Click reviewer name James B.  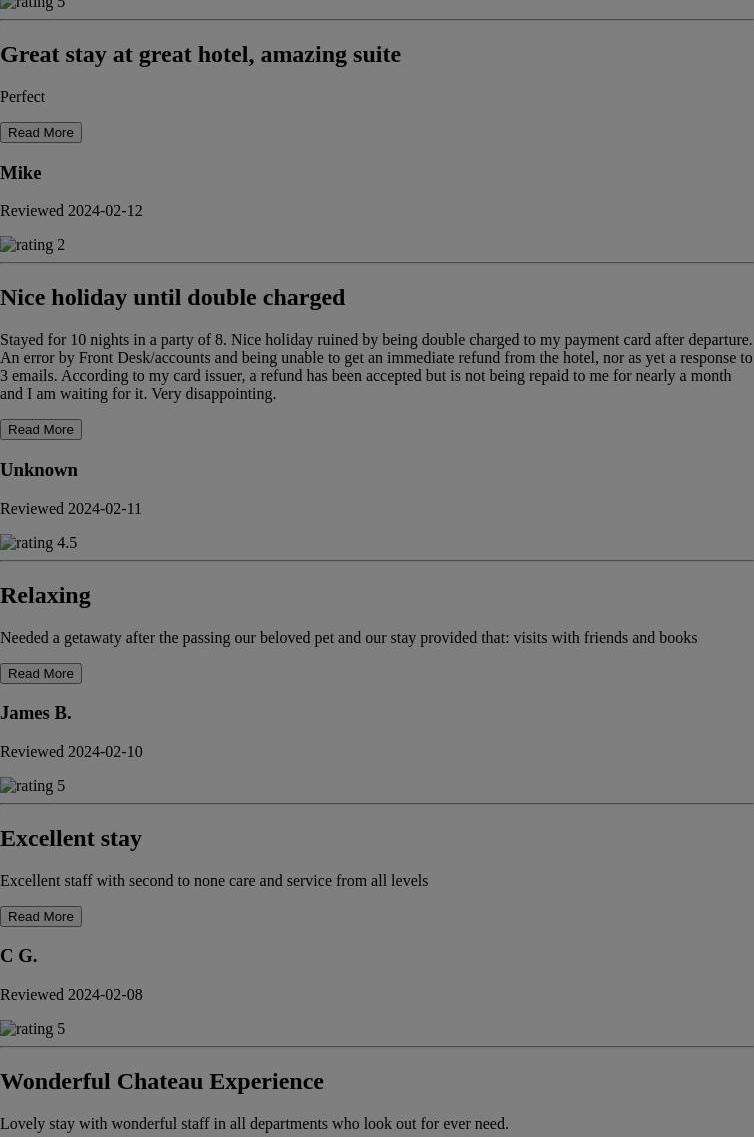click(x=36, y=713)
